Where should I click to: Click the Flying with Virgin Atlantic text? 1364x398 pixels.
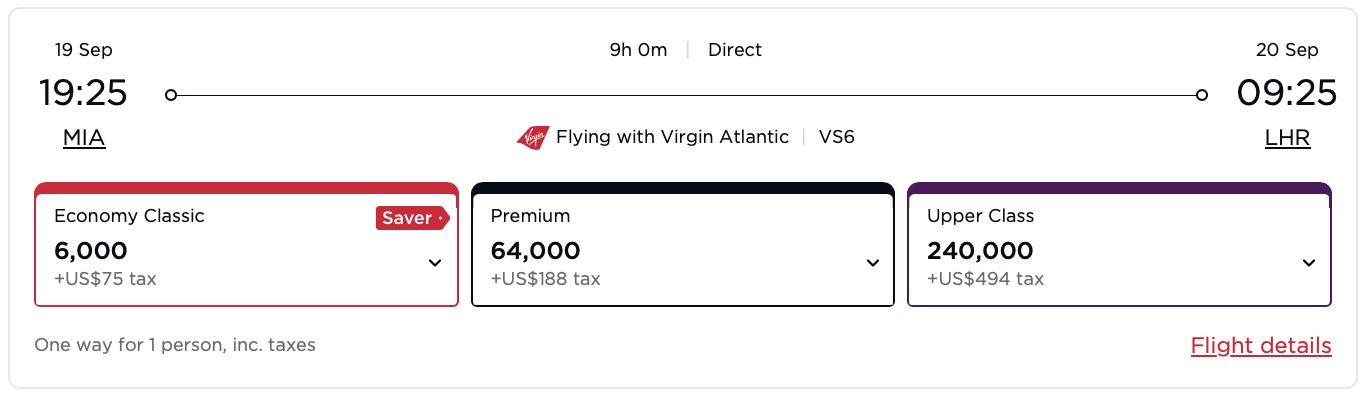click(672, 137)
